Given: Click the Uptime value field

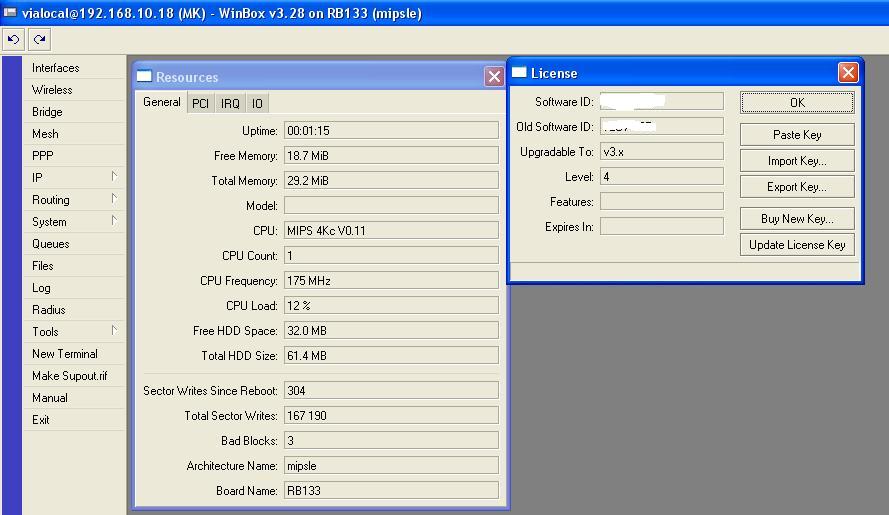Looking at the screenshot, I should pyautogui.click(x=391, y=130).
